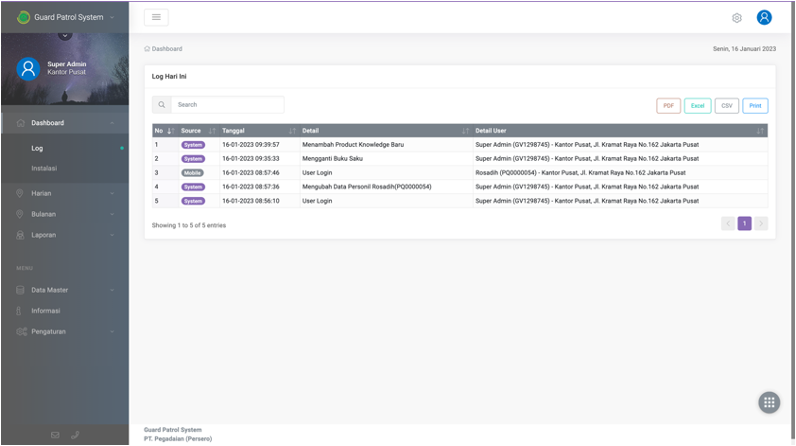The image size is (796, 446).
Task: Open the settings gear icon in header
Action: [737, 18]
